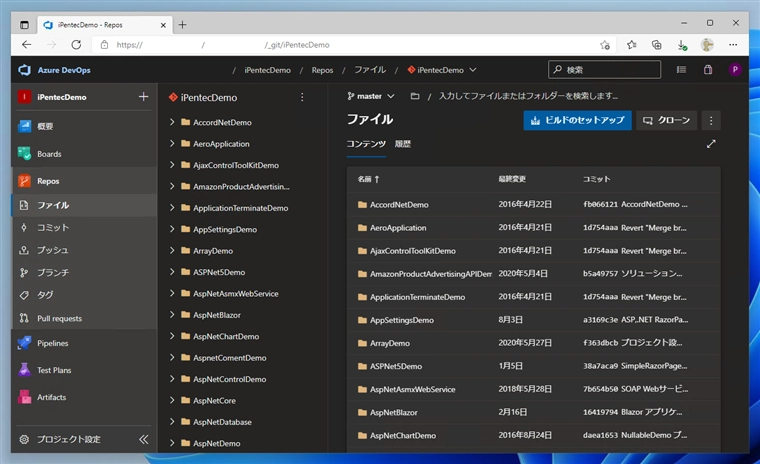Click ファイル in the breadcrumb
Screen dimensions: 760x464
(370, 70)
